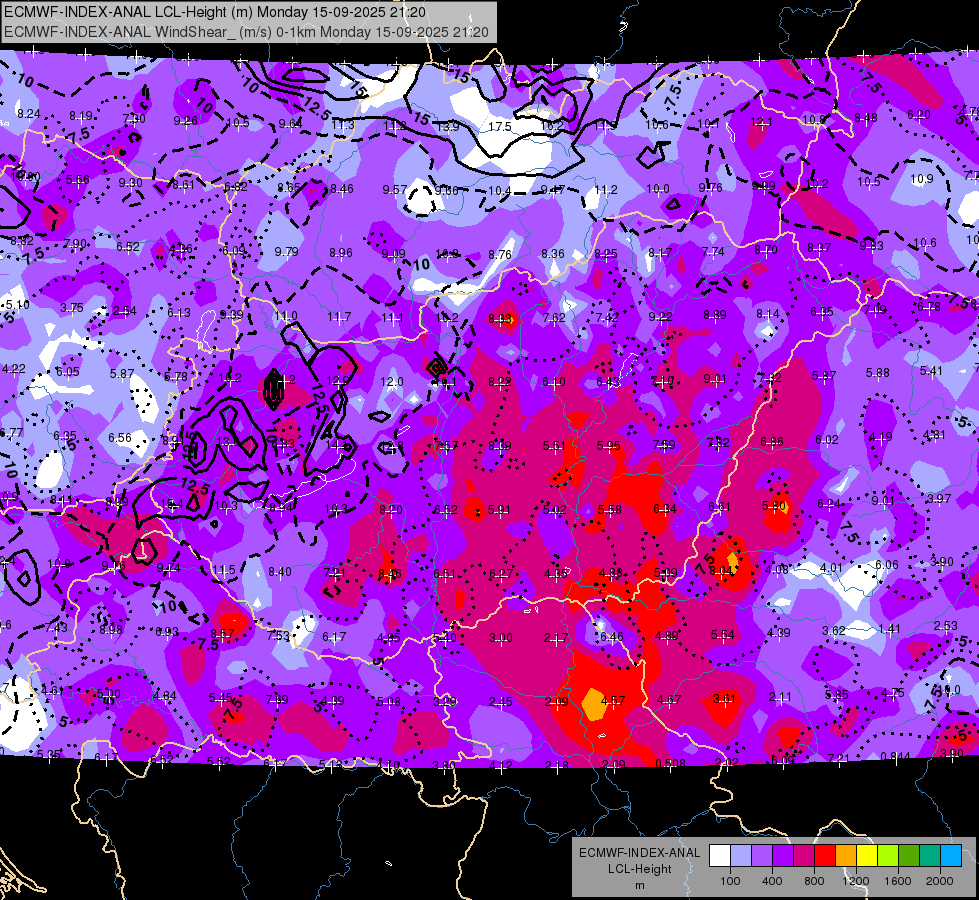The height and width of the screenshot is (900, 979).
Task: Click the legend text LCL-Height
Action: [639, 869]
